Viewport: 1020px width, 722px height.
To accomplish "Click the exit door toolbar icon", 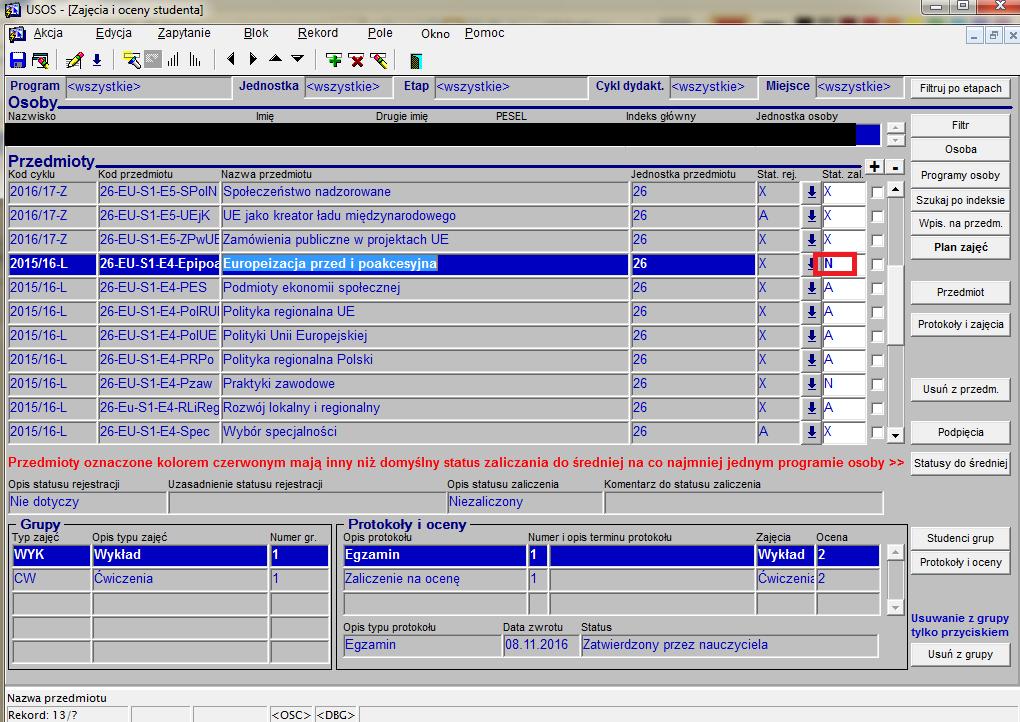I will click(416, 61).
